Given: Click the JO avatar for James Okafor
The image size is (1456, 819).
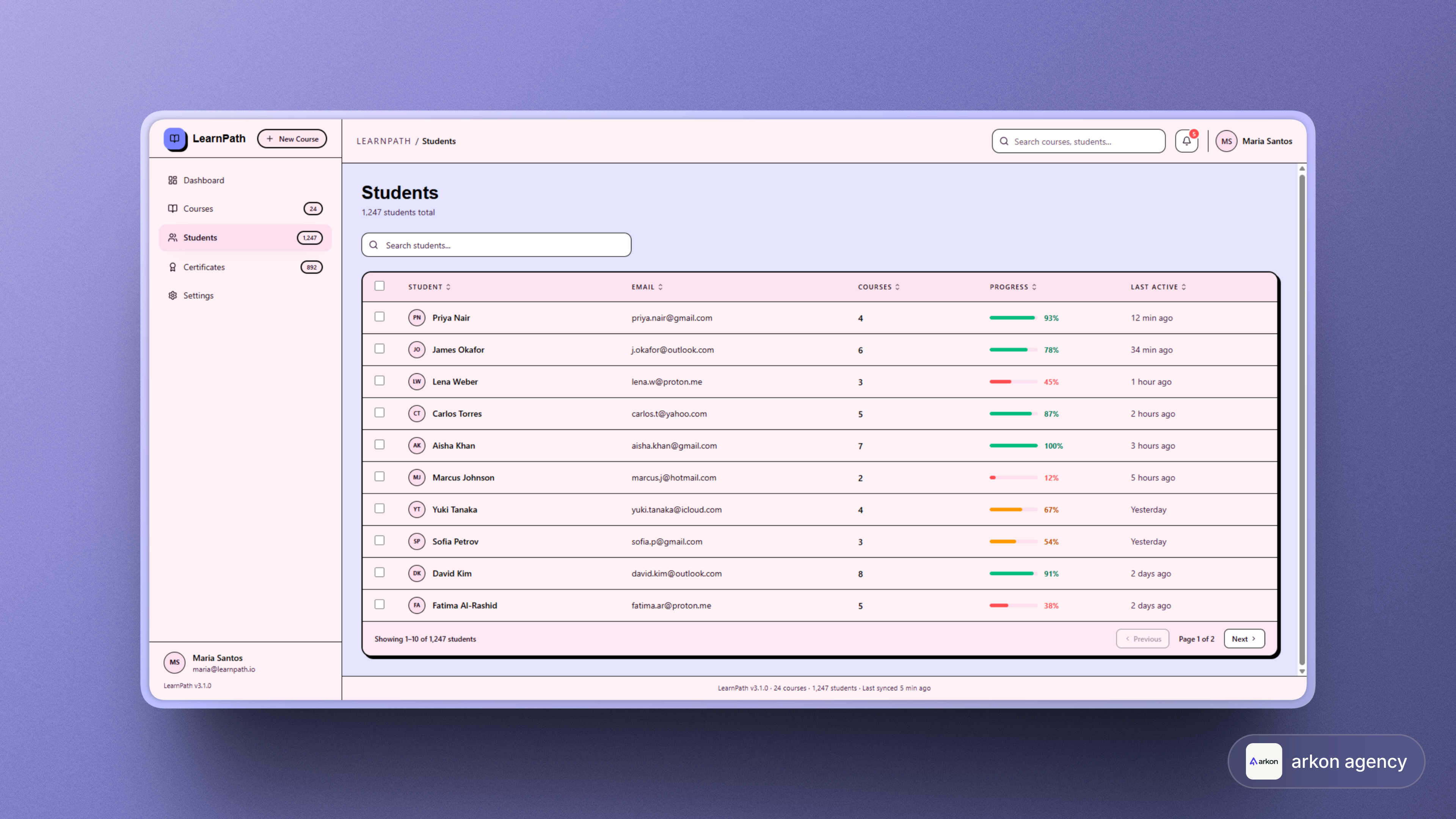Looking at the screenshot, I should point(417,349).
